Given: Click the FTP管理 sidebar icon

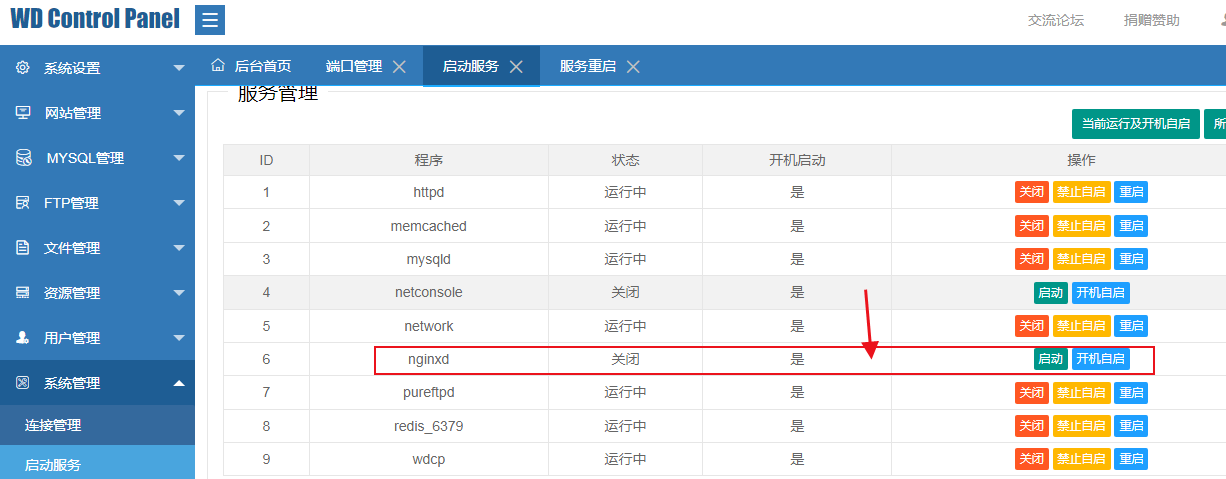Looking at the screenshot, I should pyautogui.click(x=23, y=203).
